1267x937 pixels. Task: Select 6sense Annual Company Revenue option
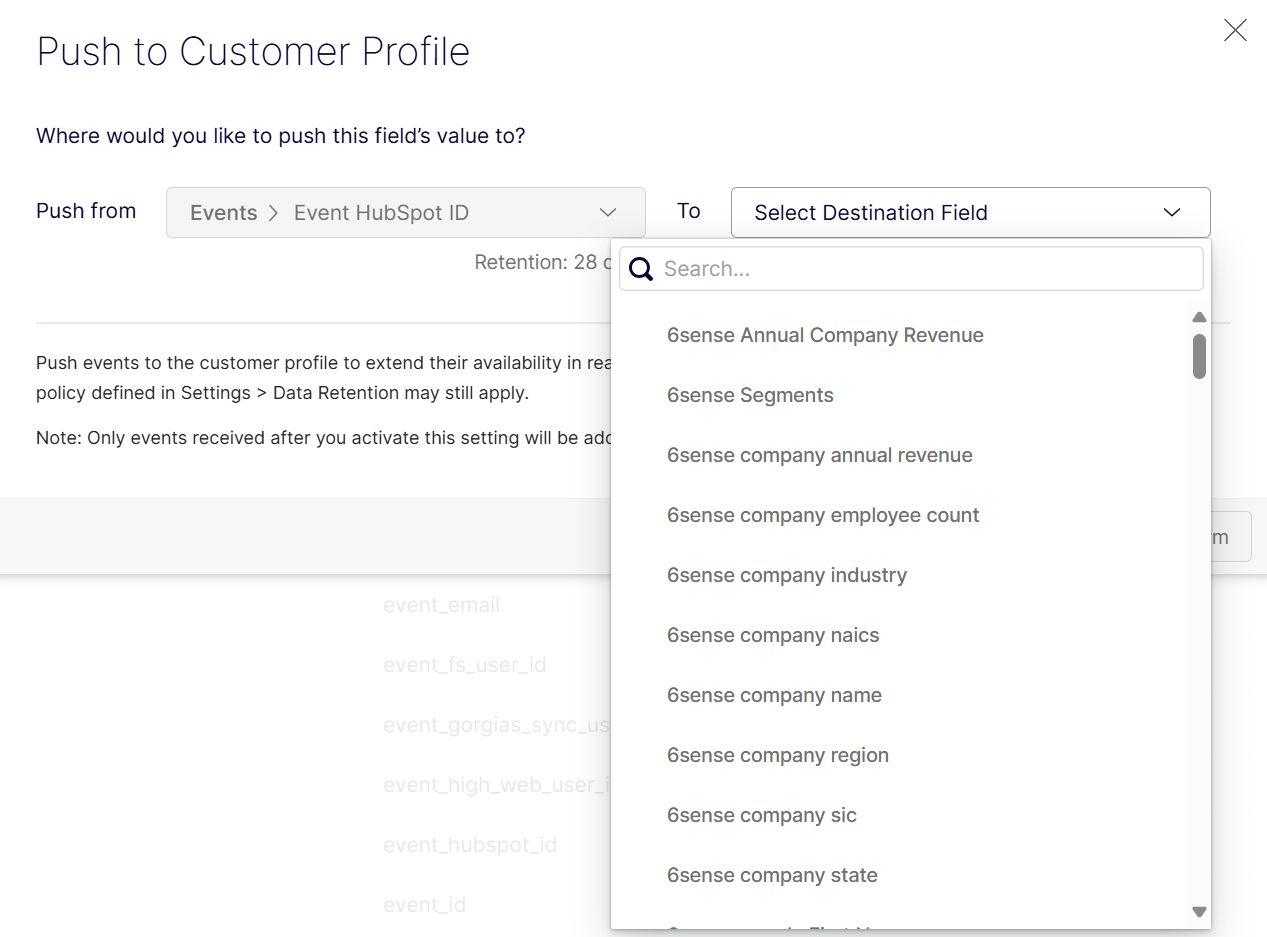(x=825, y=335)
